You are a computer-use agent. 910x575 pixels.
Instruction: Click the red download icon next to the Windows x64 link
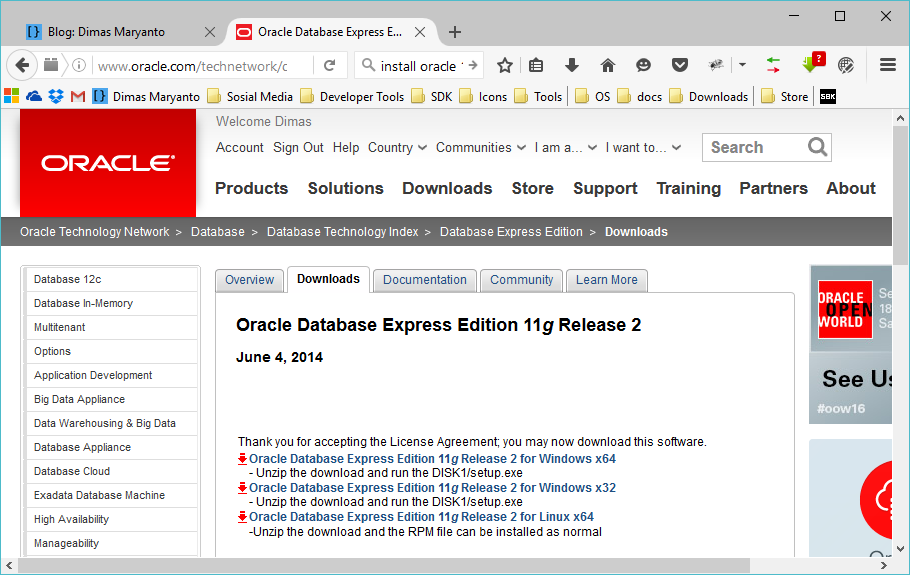click(243, 459)
